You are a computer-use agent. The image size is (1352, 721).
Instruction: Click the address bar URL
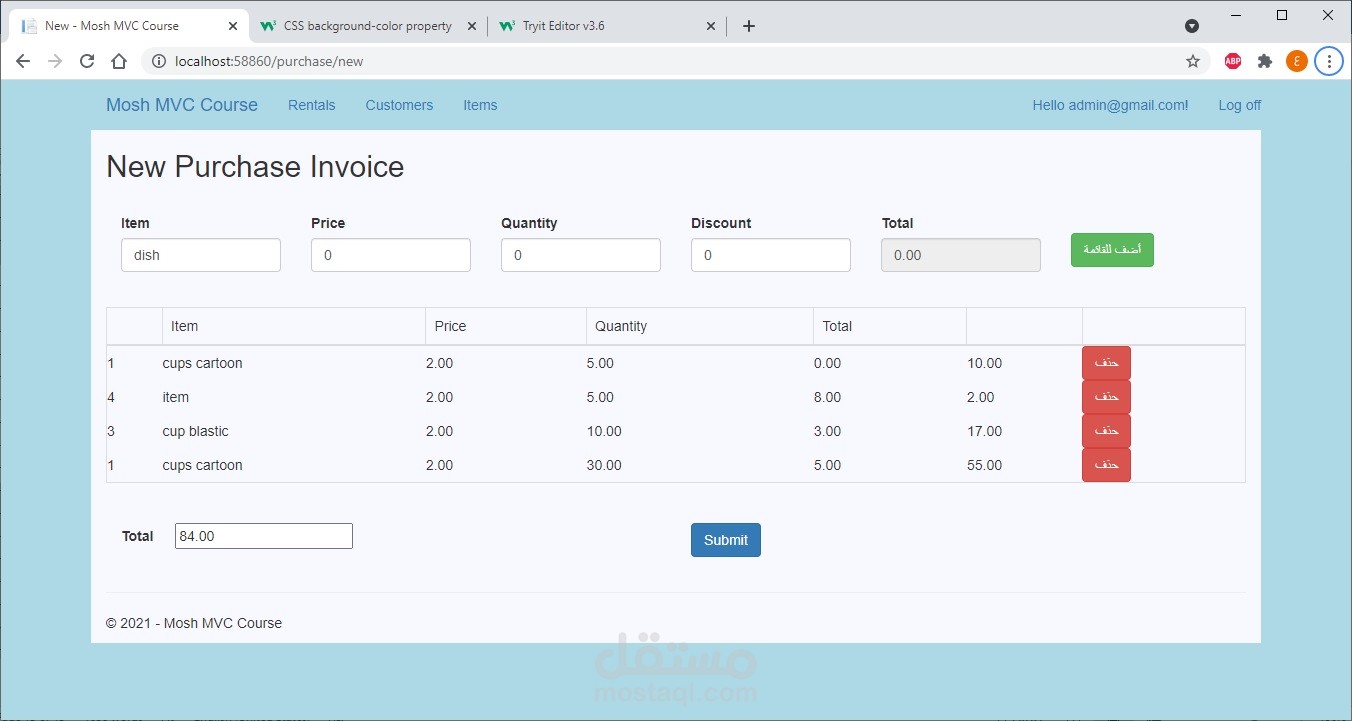coord(269,61)
